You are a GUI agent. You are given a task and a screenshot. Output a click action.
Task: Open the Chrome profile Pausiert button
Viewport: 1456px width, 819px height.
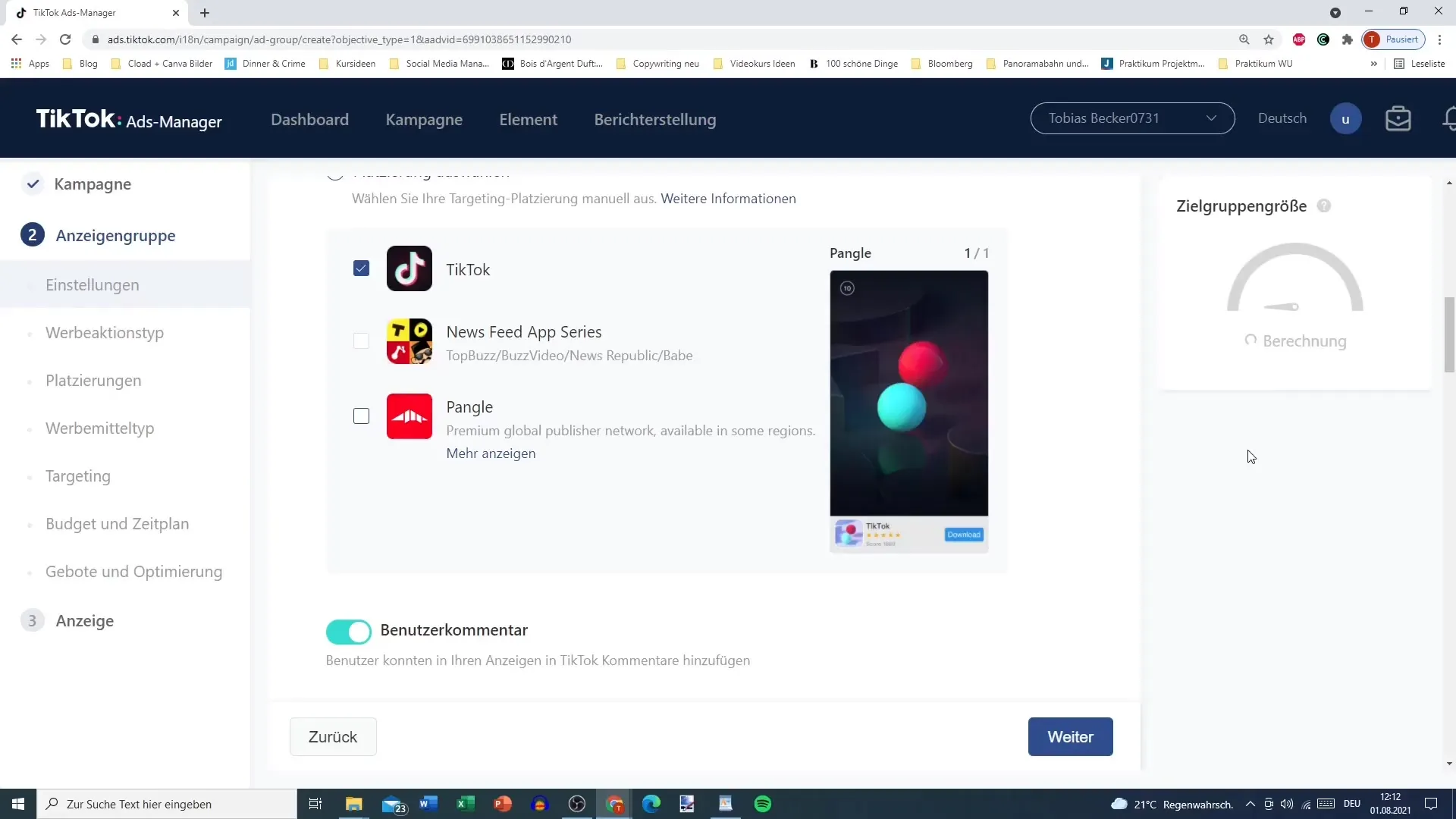point(1394,39)
